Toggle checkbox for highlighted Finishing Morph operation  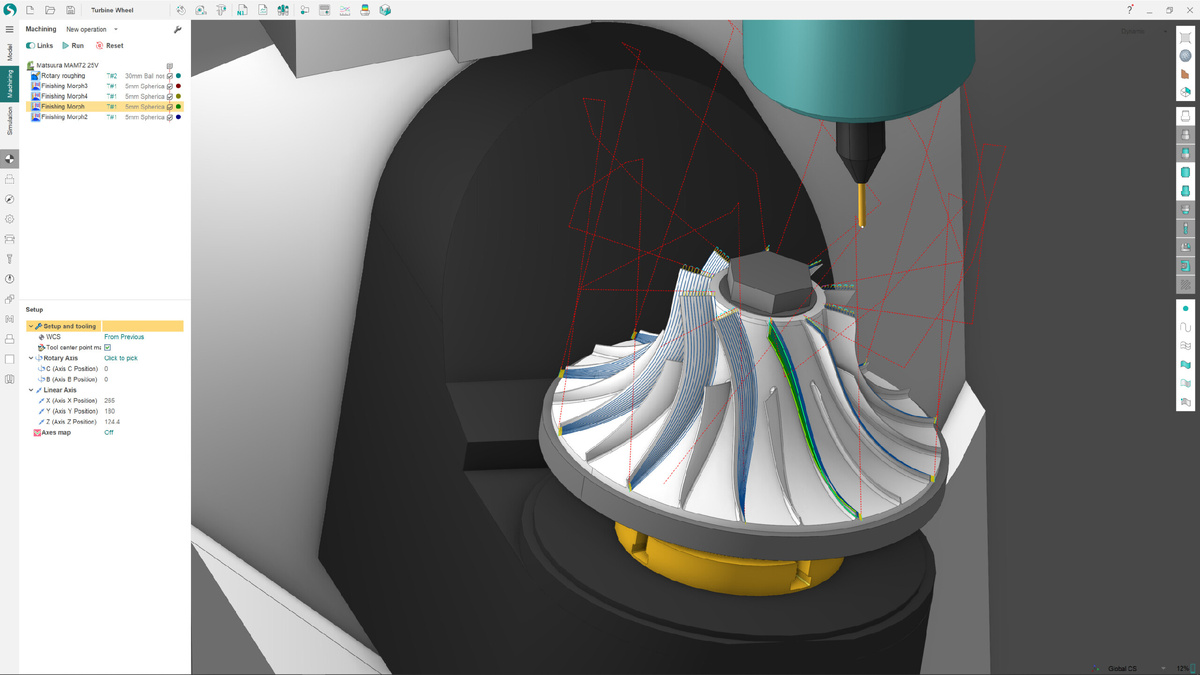tap(170, 107)
